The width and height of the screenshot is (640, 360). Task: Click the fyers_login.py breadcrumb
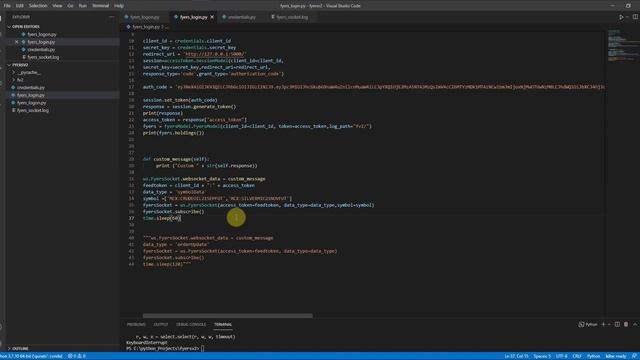pyautogui.click(x=146, y=27)
